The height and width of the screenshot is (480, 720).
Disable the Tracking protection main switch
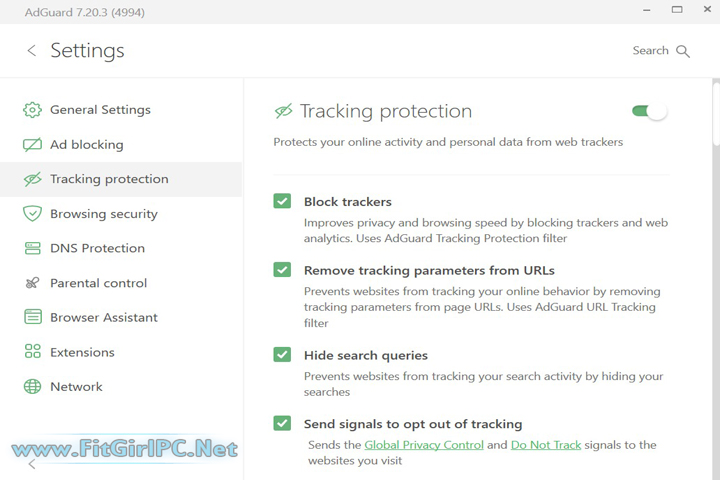pyautogui.click(x=649, y=111)
